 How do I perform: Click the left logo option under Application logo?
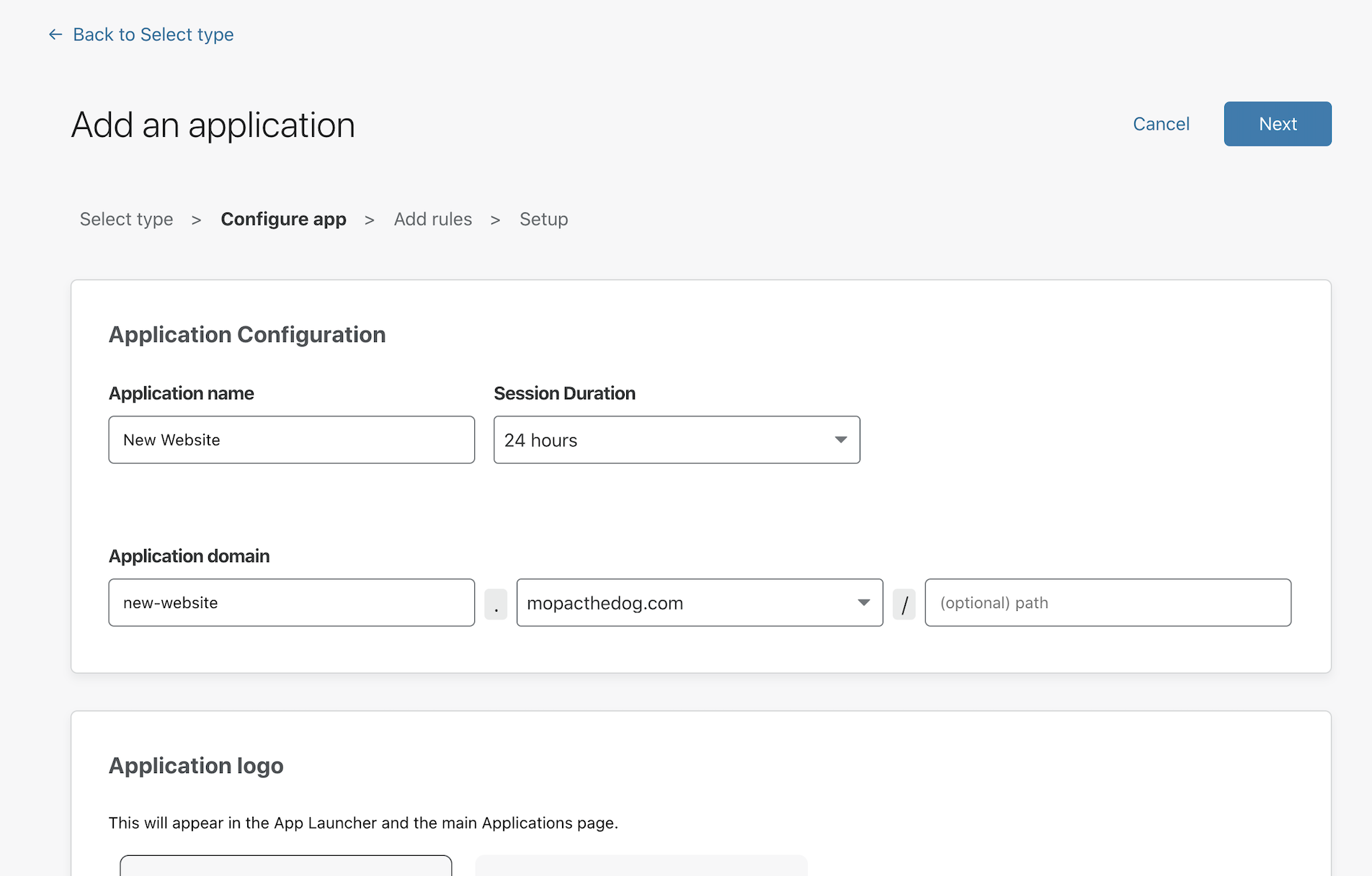point(286,868)
